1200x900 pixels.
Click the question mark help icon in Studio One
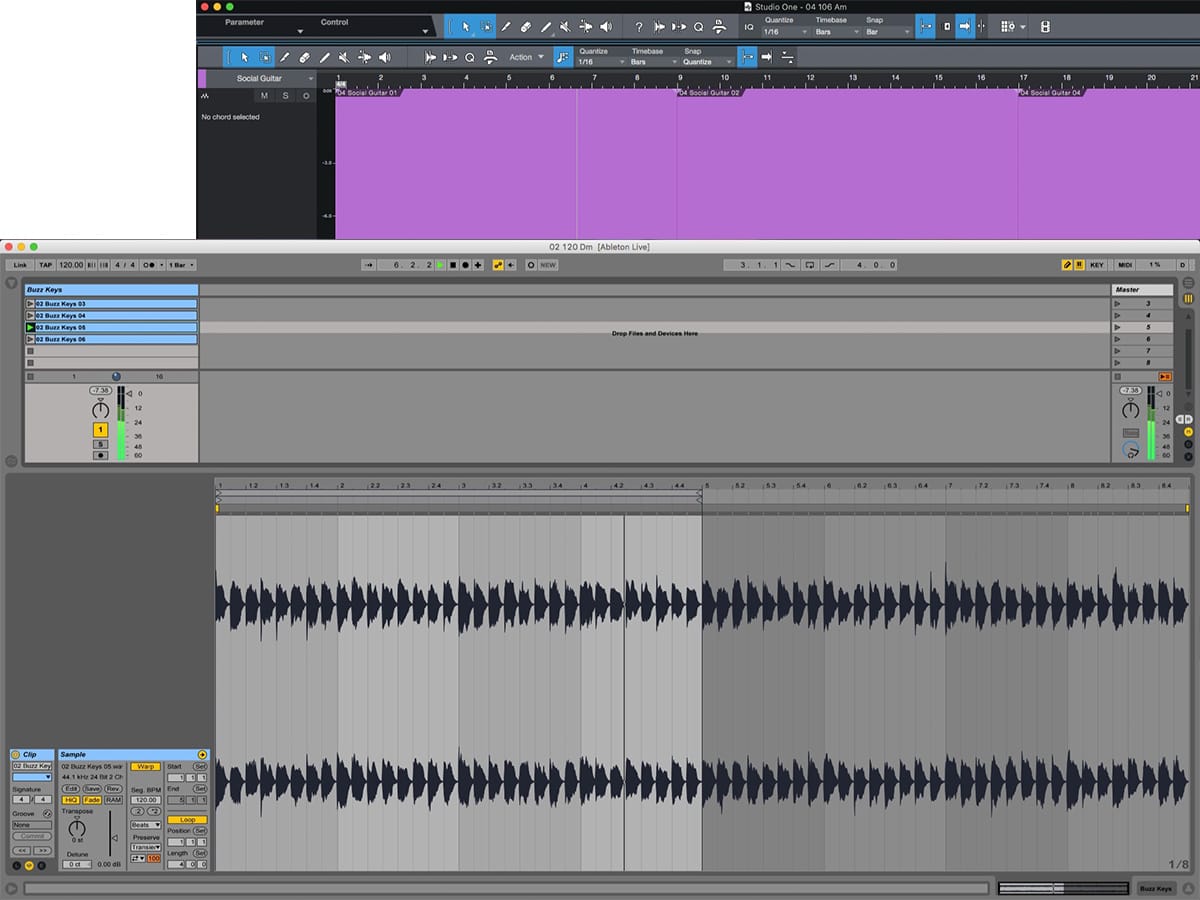(x=639, y=27)
